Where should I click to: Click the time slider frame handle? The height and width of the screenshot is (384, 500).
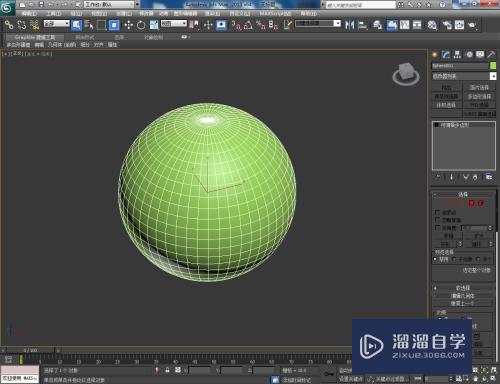(x=31, y=350)
